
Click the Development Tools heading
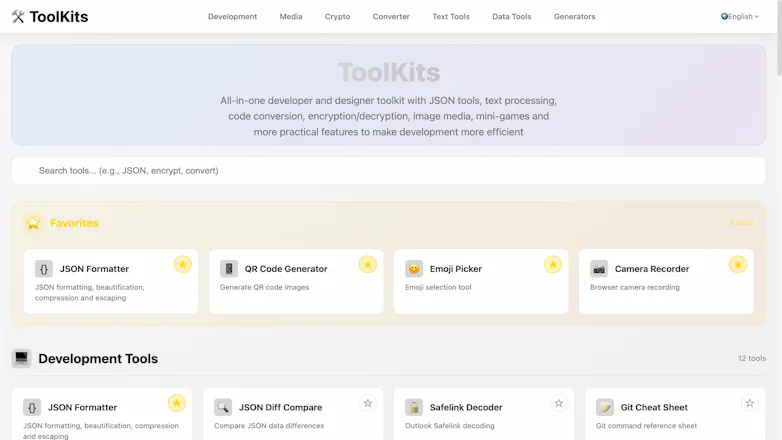[x=98, y=359]
